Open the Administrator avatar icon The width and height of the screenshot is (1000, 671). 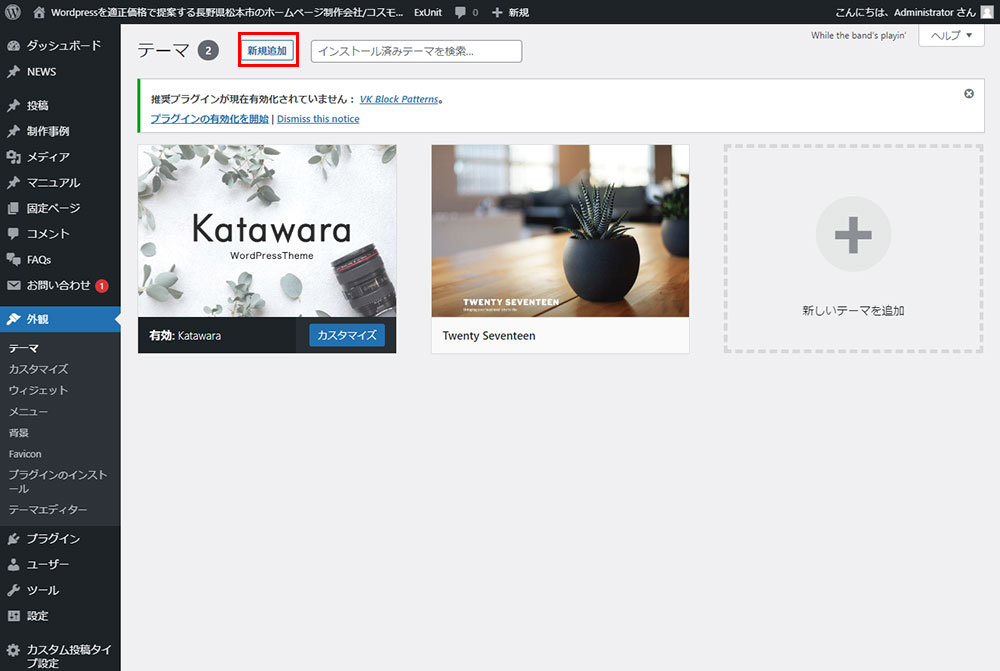[x=987, y=12]
